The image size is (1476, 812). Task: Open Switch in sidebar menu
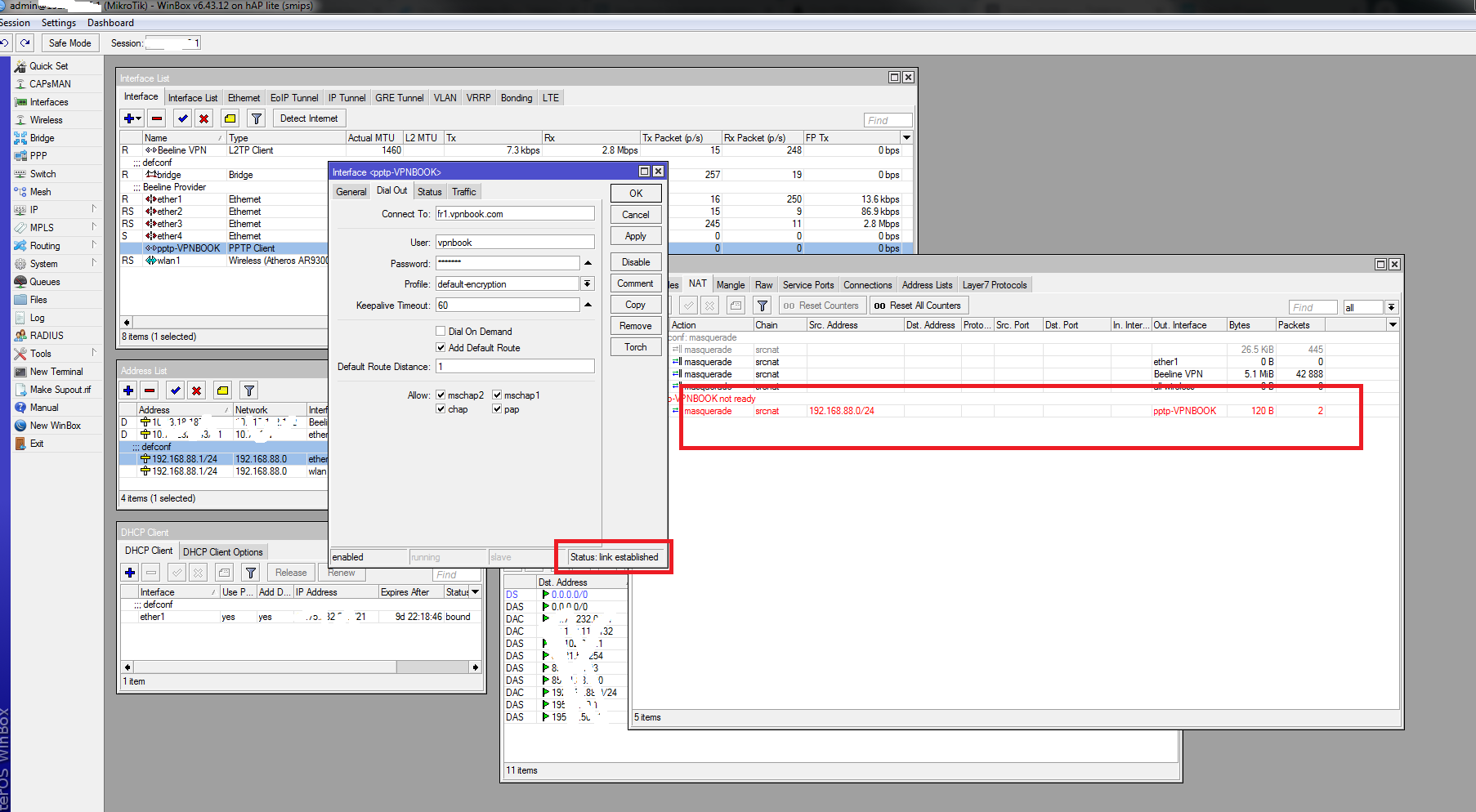click(42, 174)
